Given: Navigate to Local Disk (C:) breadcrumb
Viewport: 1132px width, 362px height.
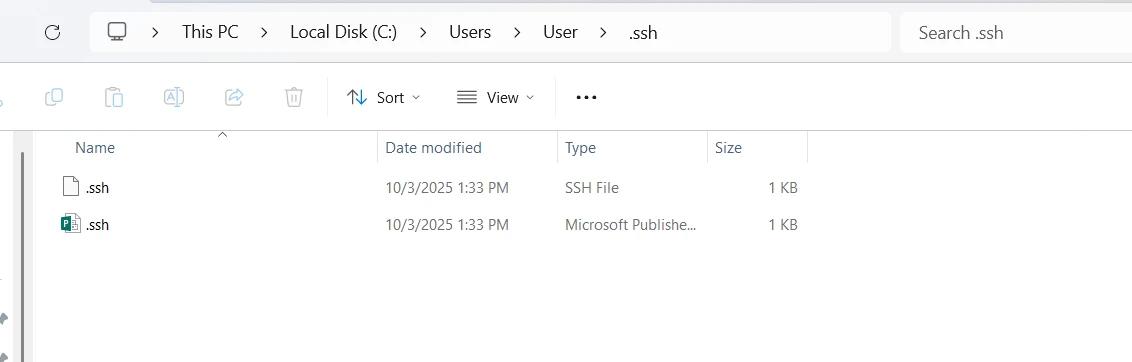Looking at the screenshot, I should [x=344, y=33].
